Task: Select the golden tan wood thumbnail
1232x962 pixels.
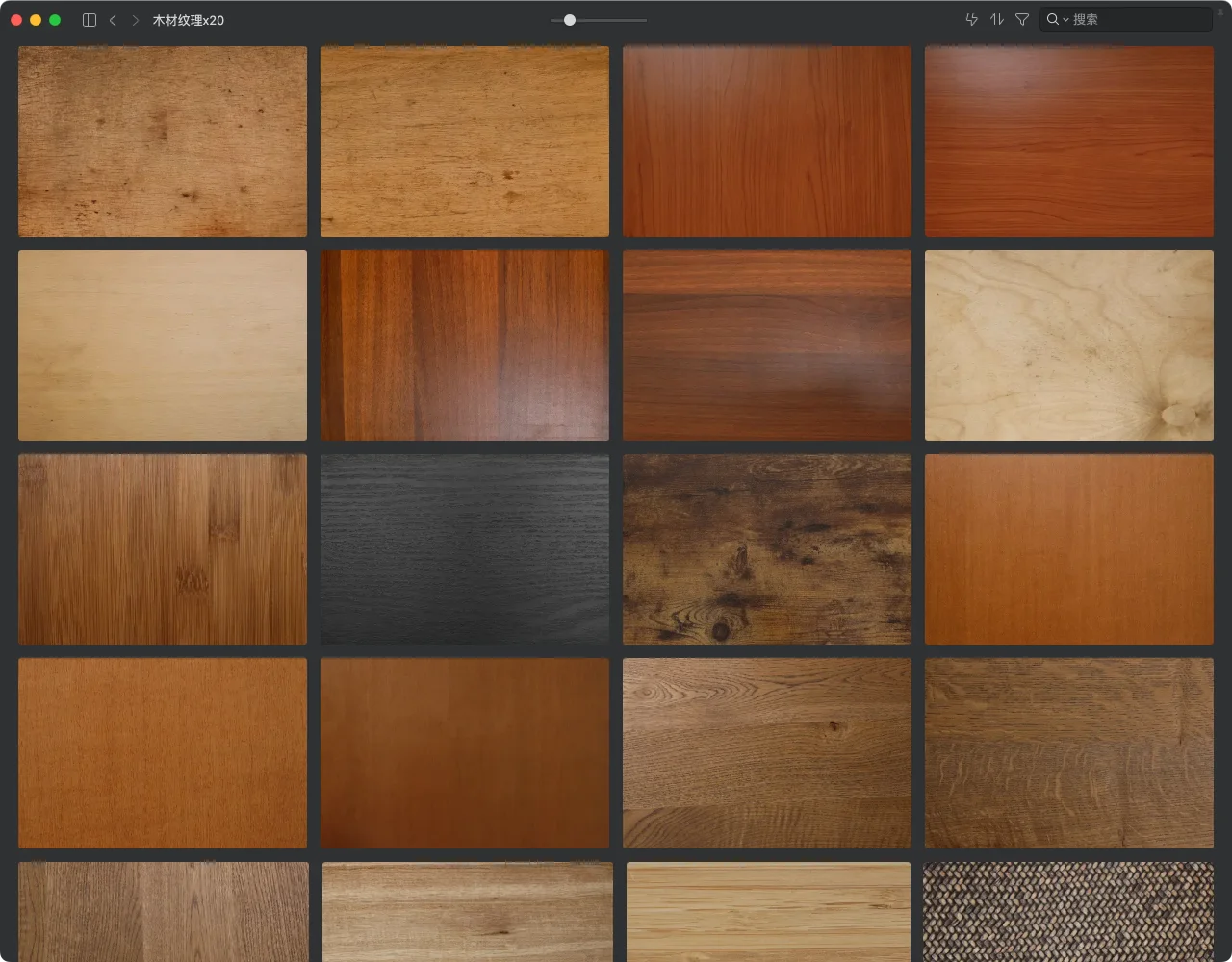Action: (x=465, y=141)
